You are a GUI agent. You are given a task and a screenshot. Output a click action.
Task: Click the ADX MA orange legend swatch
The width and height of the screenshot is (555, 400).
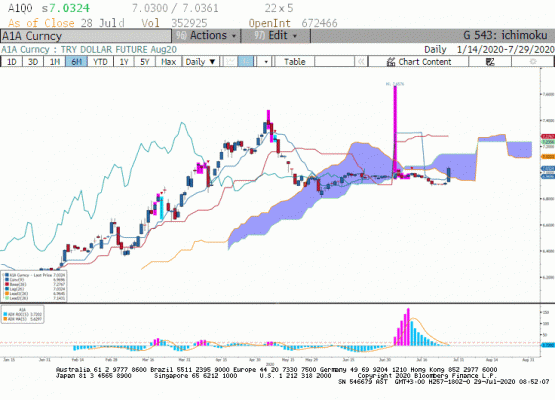(5, 319)
